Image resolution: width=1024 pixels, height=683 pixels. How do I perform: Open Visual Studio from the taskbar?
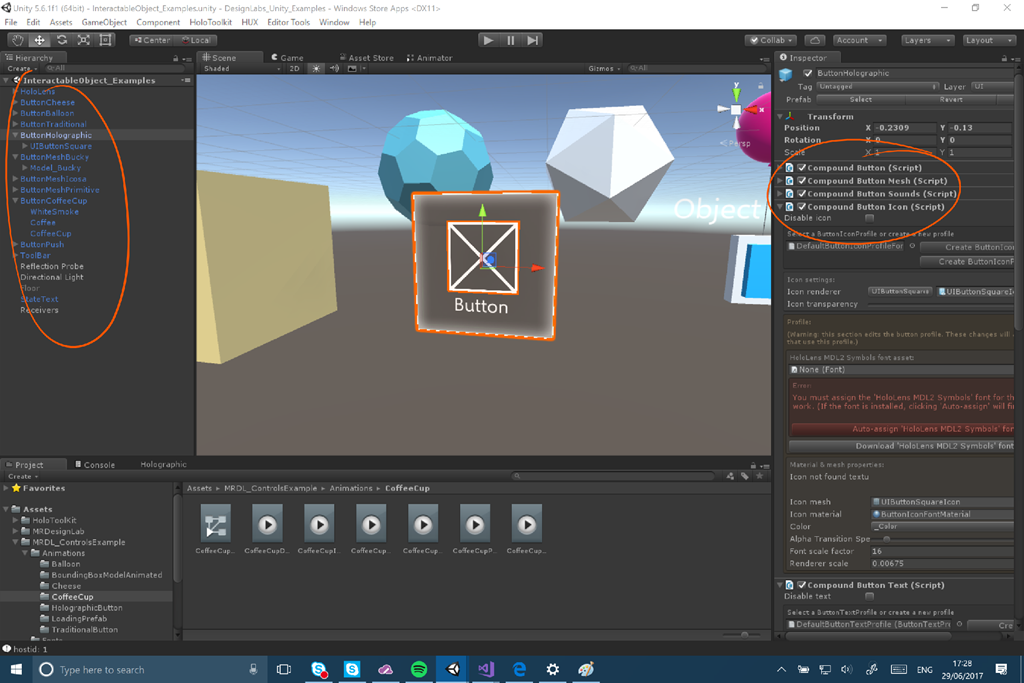(x=486, y=669)
